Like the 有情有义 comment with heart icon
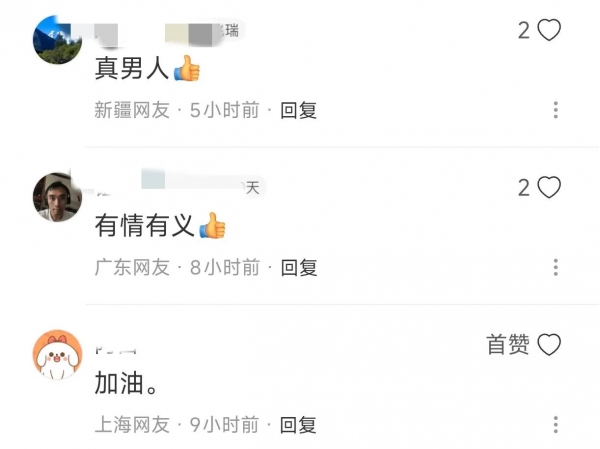 click(x=549, y=187)
